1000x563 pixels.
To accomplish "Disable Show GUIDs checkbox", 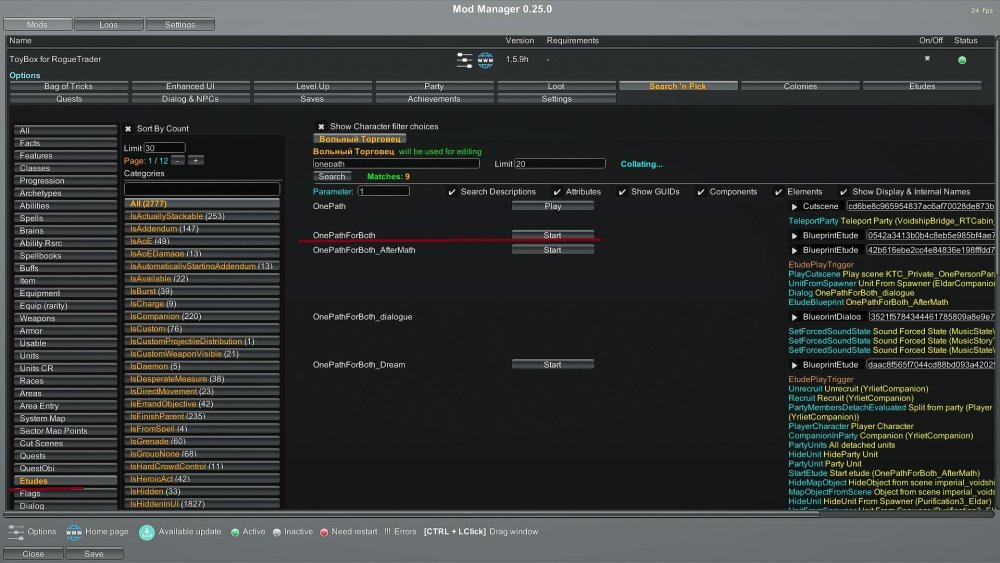I will tap(622, 191).
